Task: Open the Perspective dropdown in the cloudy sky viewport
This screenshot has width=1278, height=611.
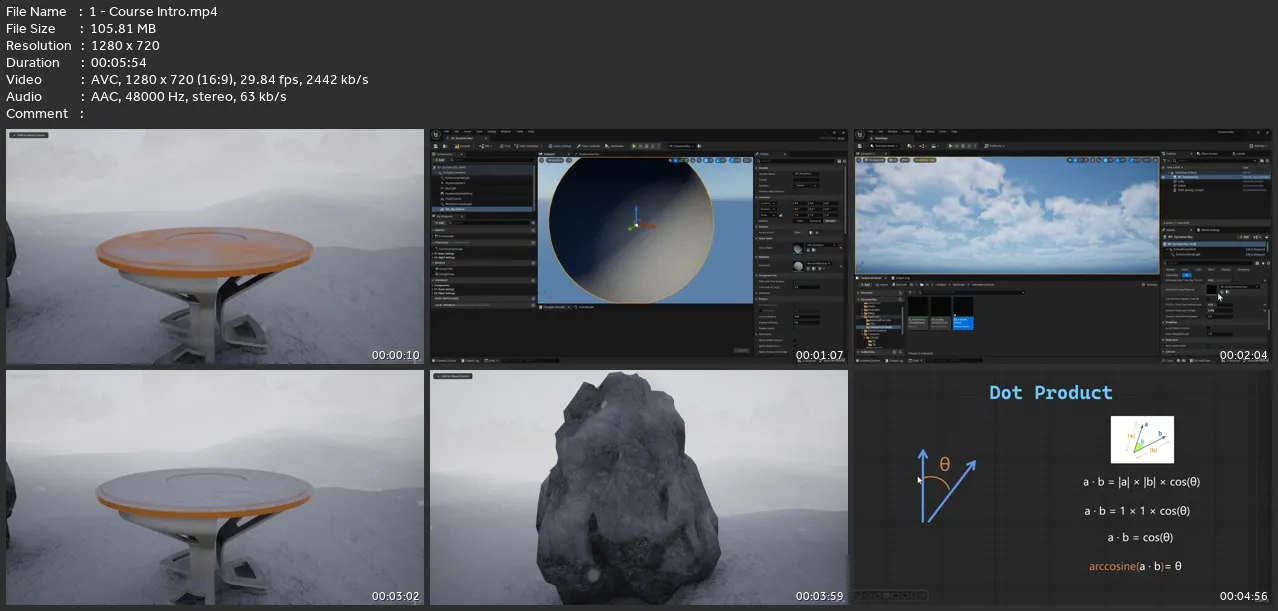Action: tap(875, 160)
